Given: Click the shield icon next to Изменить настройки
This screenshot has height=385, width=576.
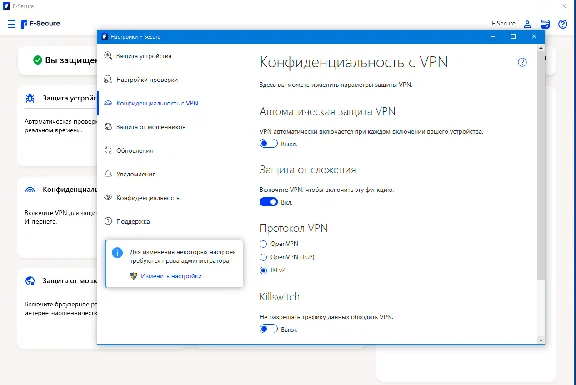Looking at the screenshot, I should pyautogui.click(x=133, y=276).
